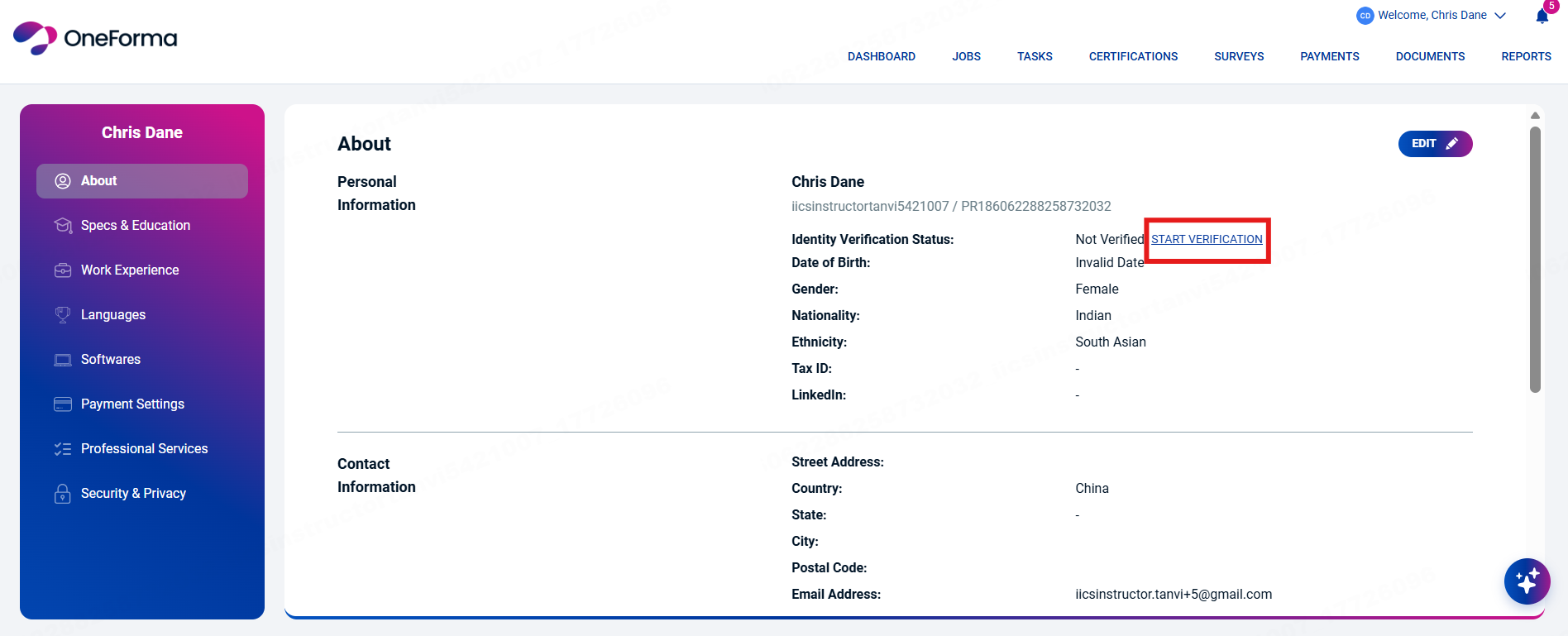Open the notifications bell icon
1568x636 pixels.
coord(1542,17)
